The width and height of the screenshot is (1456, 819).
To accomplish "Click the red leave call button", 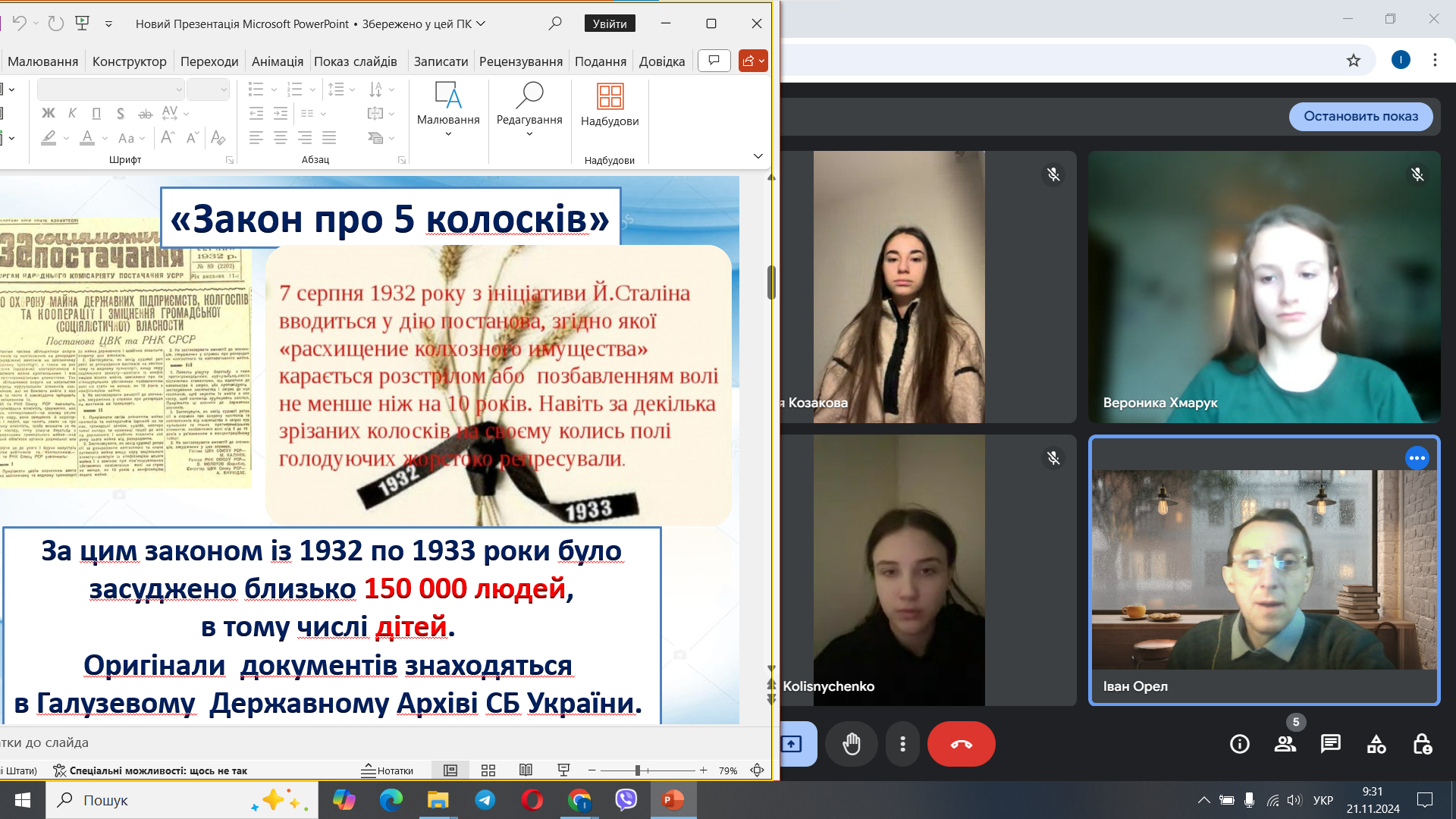I will click(x=961, y=744).
